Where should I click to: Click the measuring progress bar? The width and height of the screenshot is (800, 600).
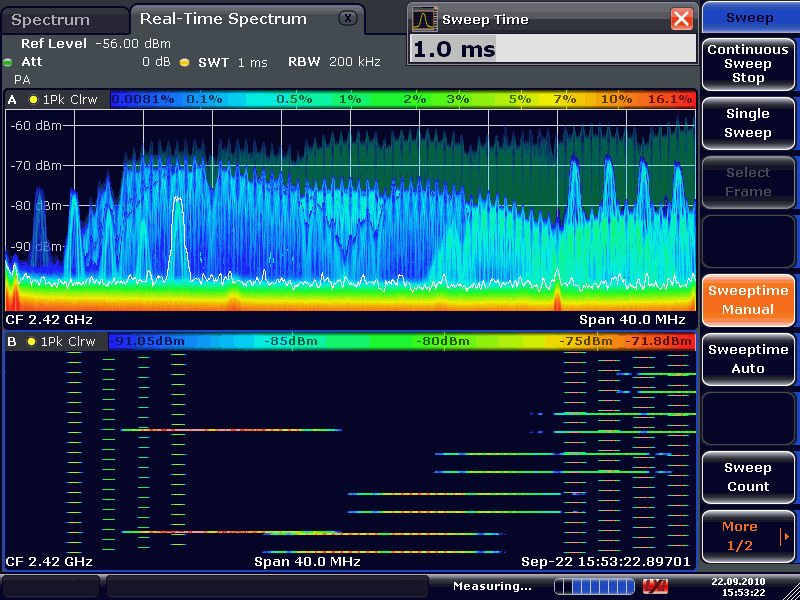pos(594,586)
